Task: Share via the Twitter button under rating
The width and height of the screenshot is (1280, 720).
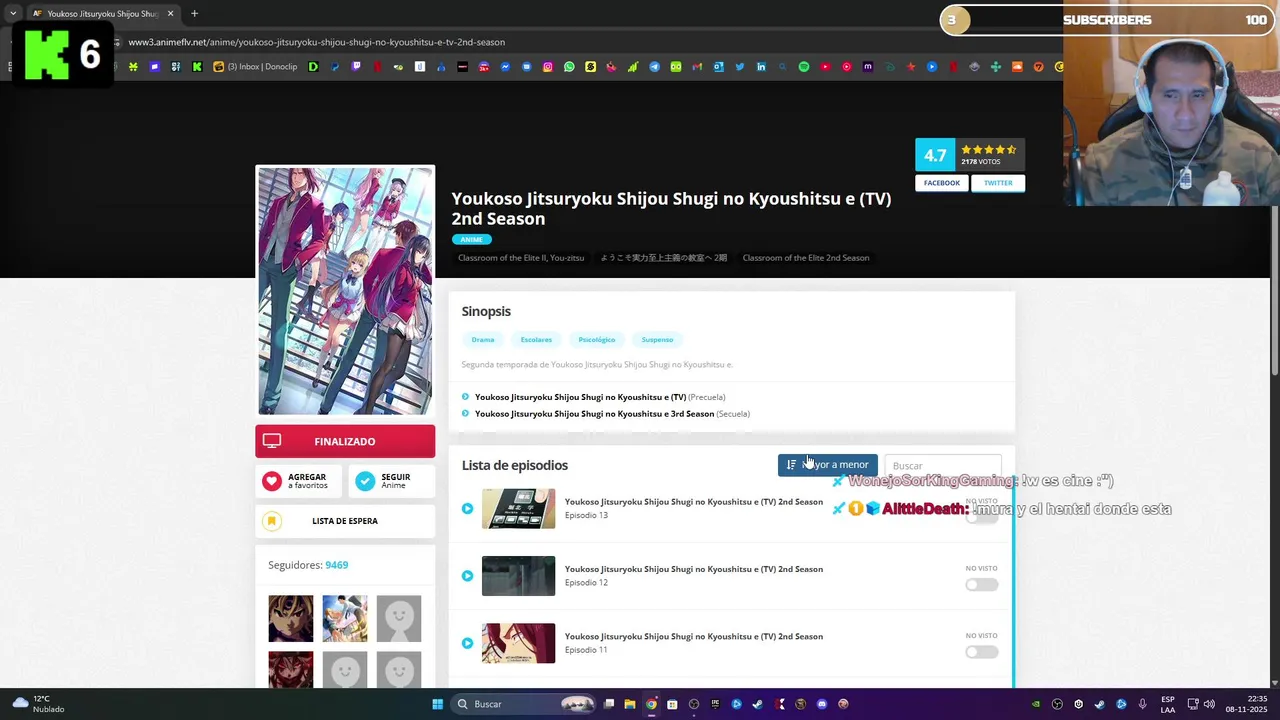Action: click(998, 183)
